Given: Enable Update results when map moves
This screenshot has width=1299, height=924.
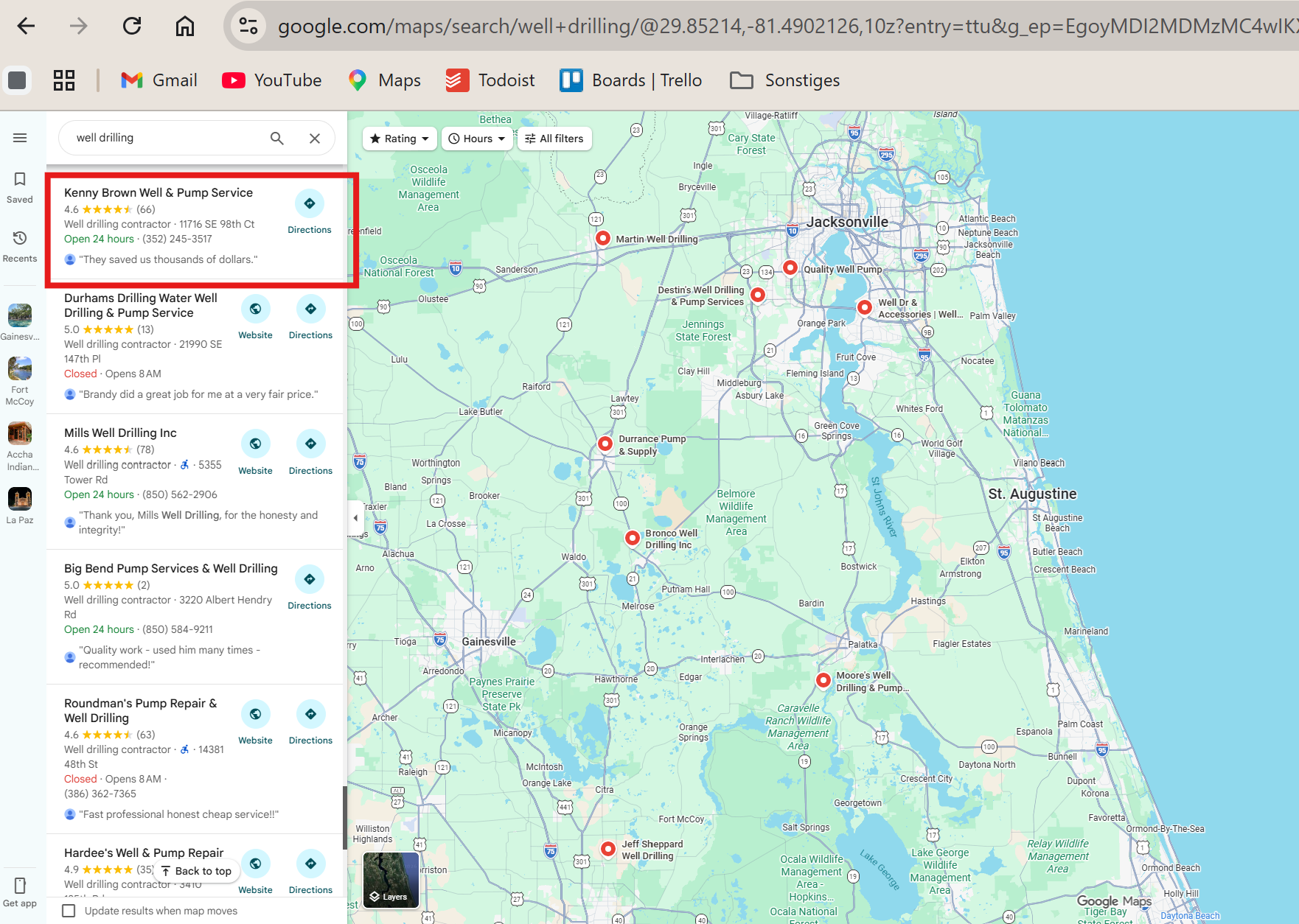Looking at the screenshot, I should [69, 911].
